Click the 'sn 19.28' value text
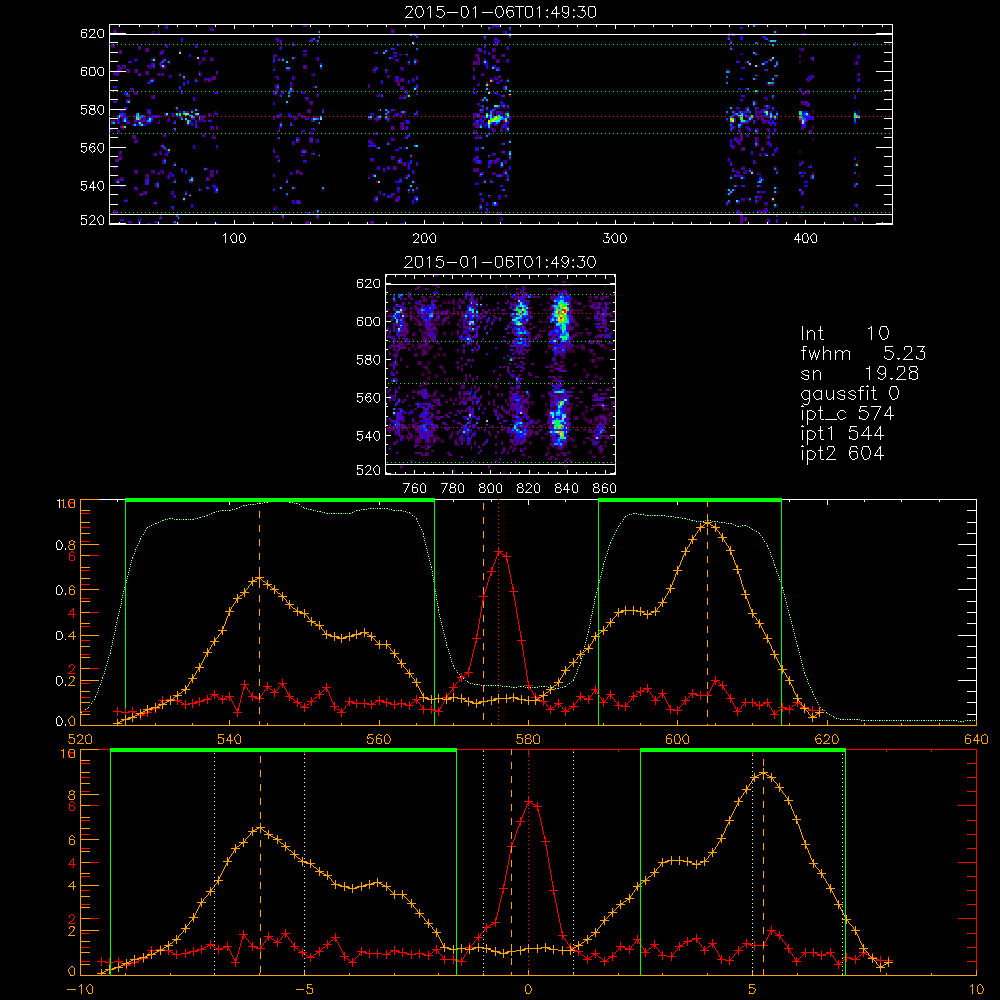1000x1000 pixels. point(860,372)
